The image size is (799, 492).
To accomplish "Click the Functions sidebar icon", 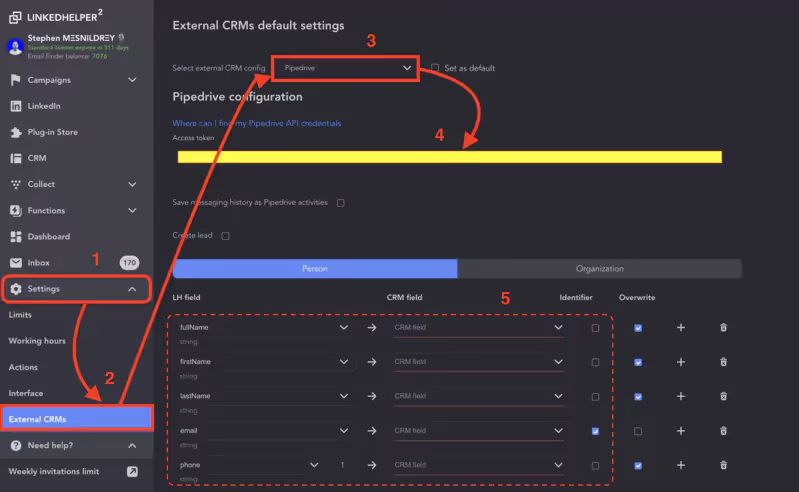I will (16, 210).
